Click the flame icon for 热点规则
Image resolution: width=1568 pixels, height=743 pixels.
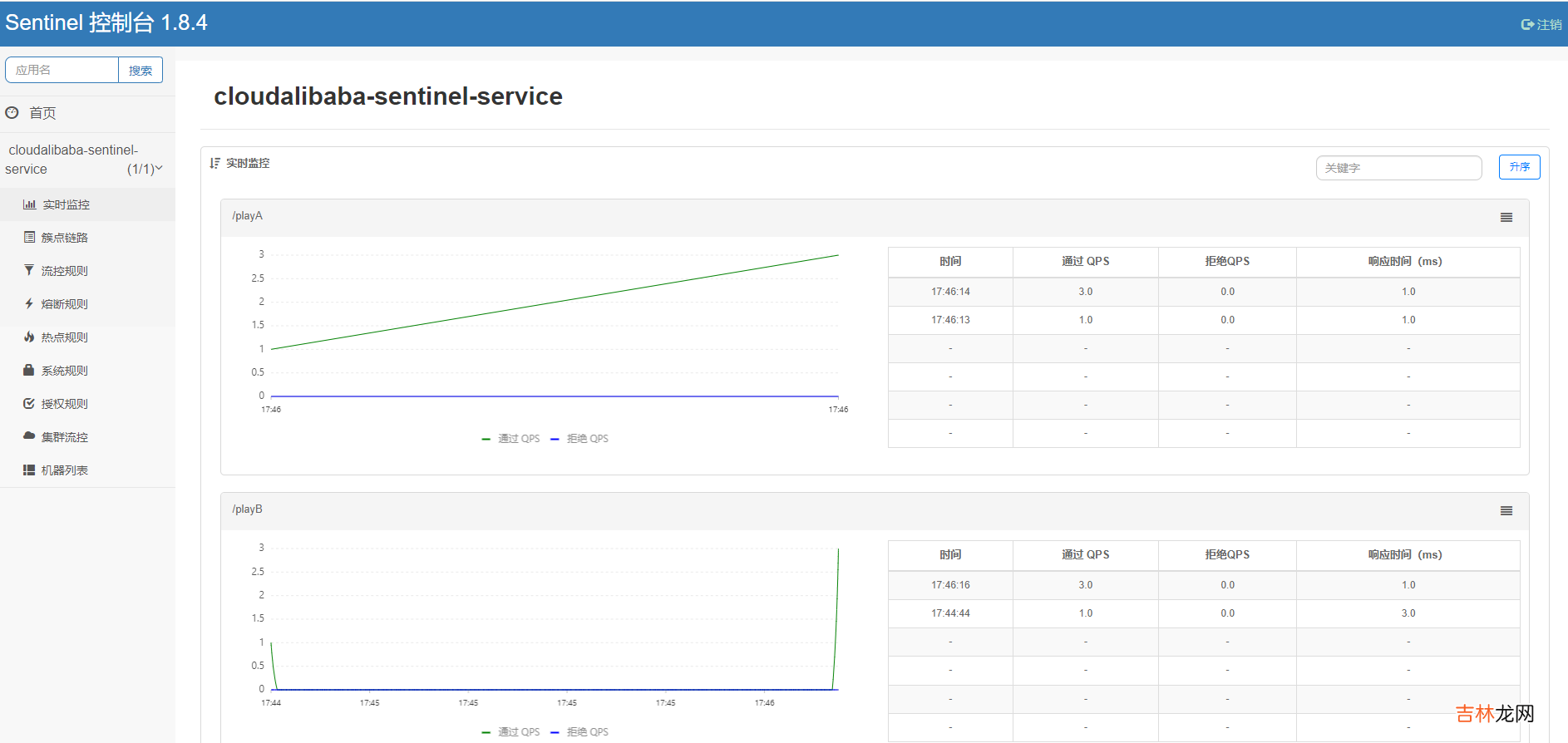click(29, 337)
